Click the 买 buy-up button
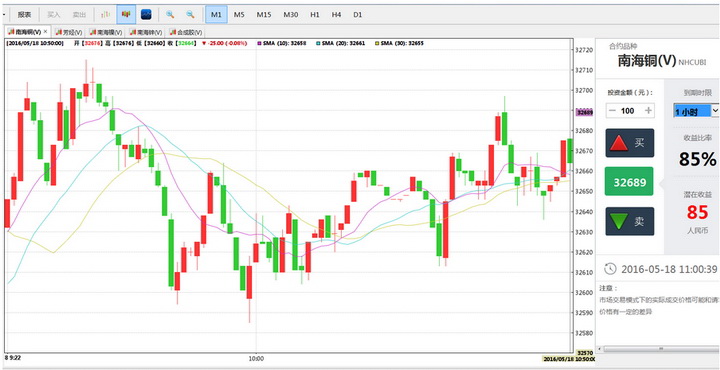The image size is (720, 370). point(630,143)
